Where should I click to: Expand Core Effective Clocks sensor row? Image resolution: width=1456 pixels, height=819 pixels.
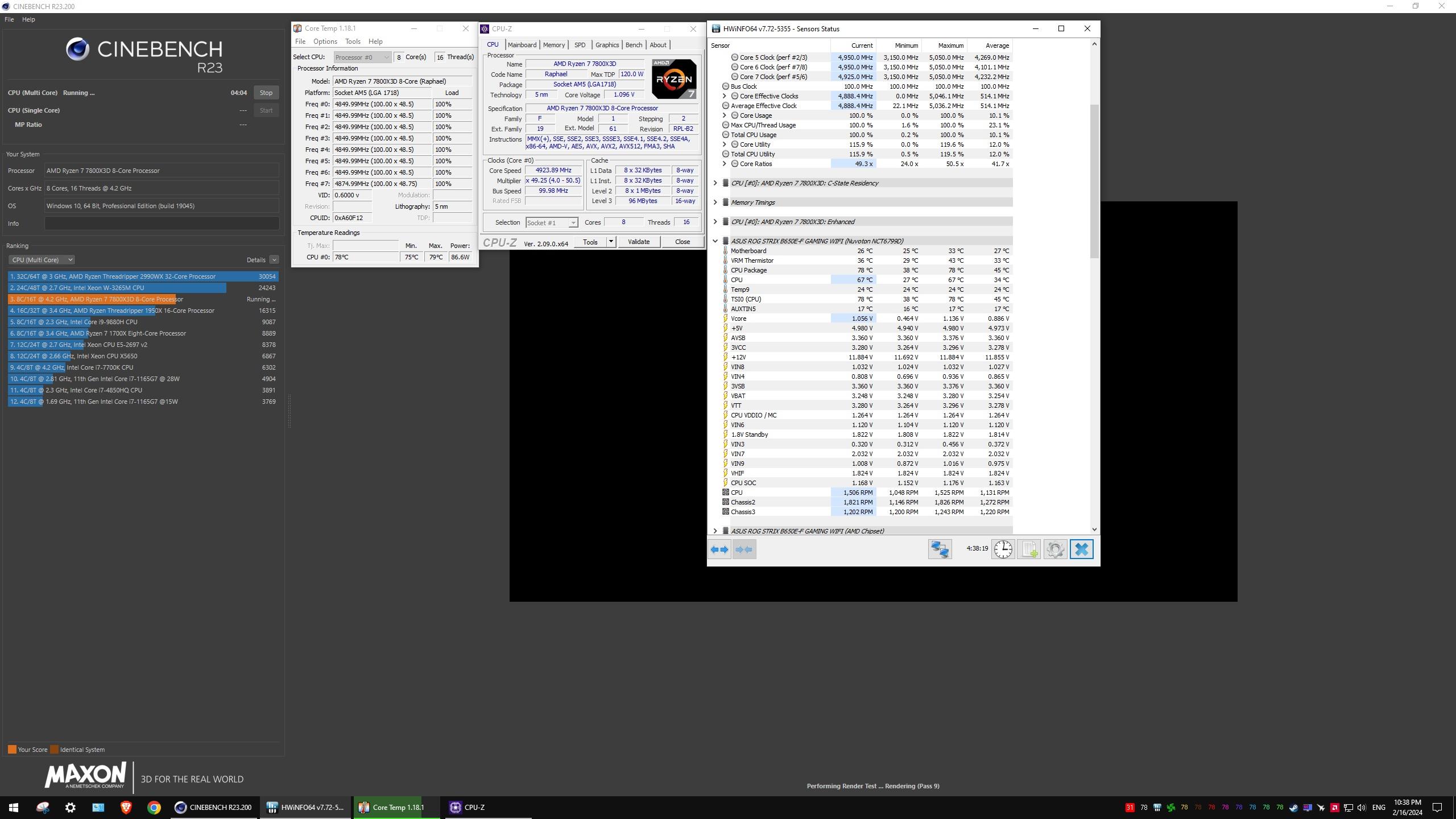(x=724, y=96)
